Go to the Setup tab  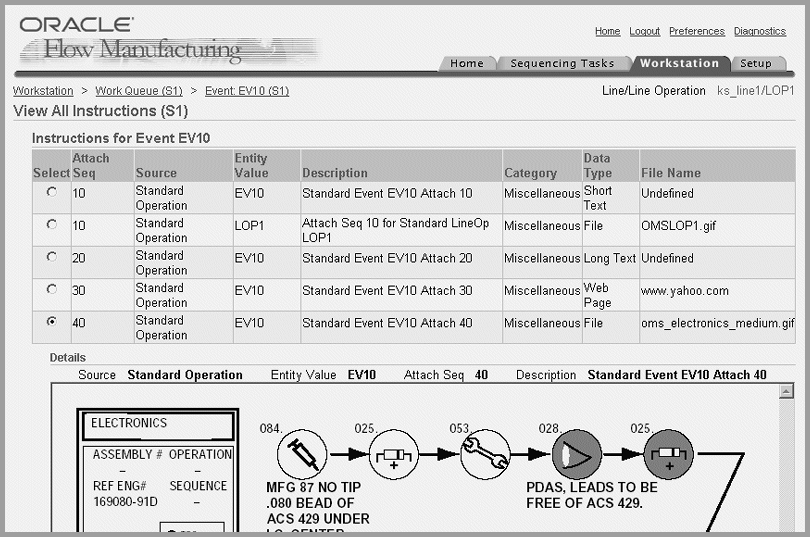coord(756,64)
